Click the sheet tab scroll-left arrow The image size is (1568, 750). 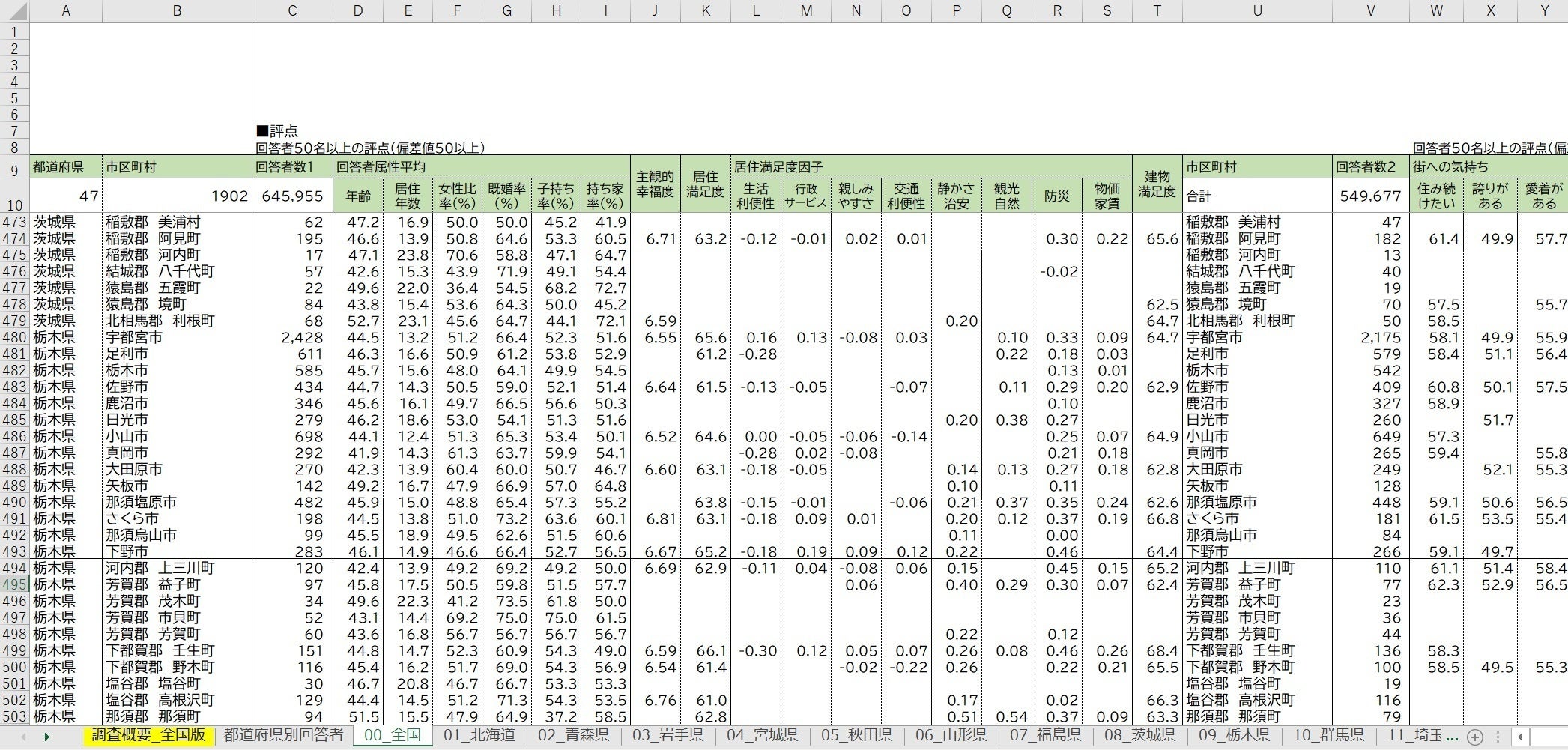[x=23, y=737]
